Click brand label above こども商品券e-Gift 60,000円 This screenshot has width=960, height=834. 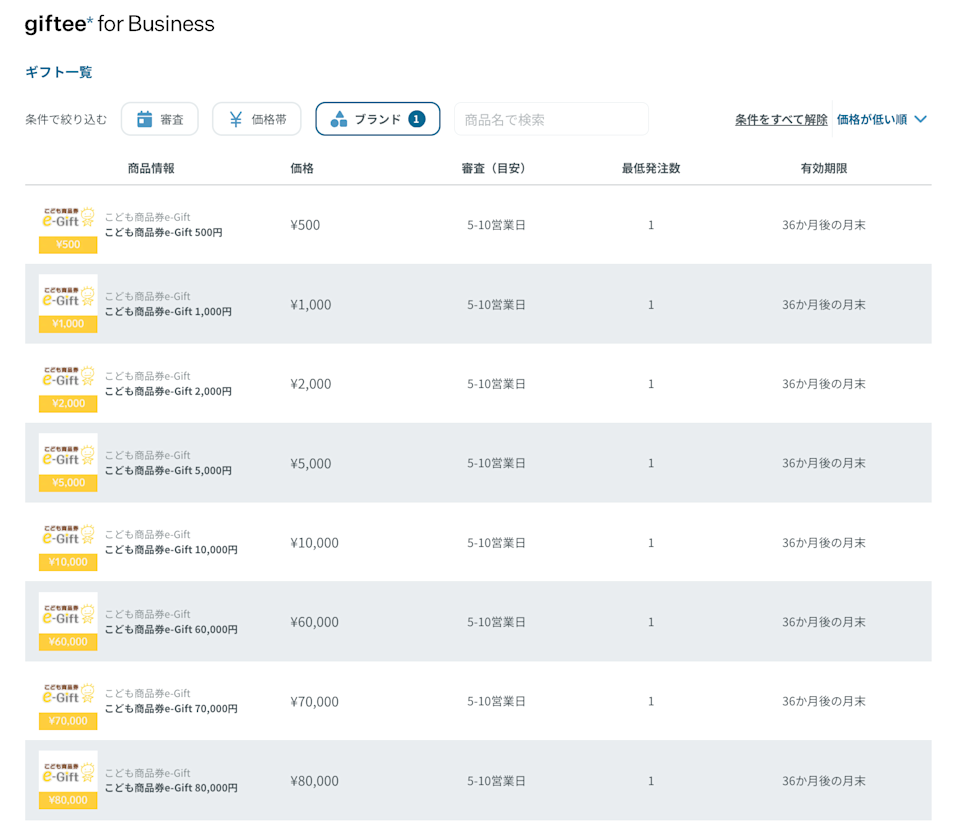pyautogui.click(x=148, y=614)
